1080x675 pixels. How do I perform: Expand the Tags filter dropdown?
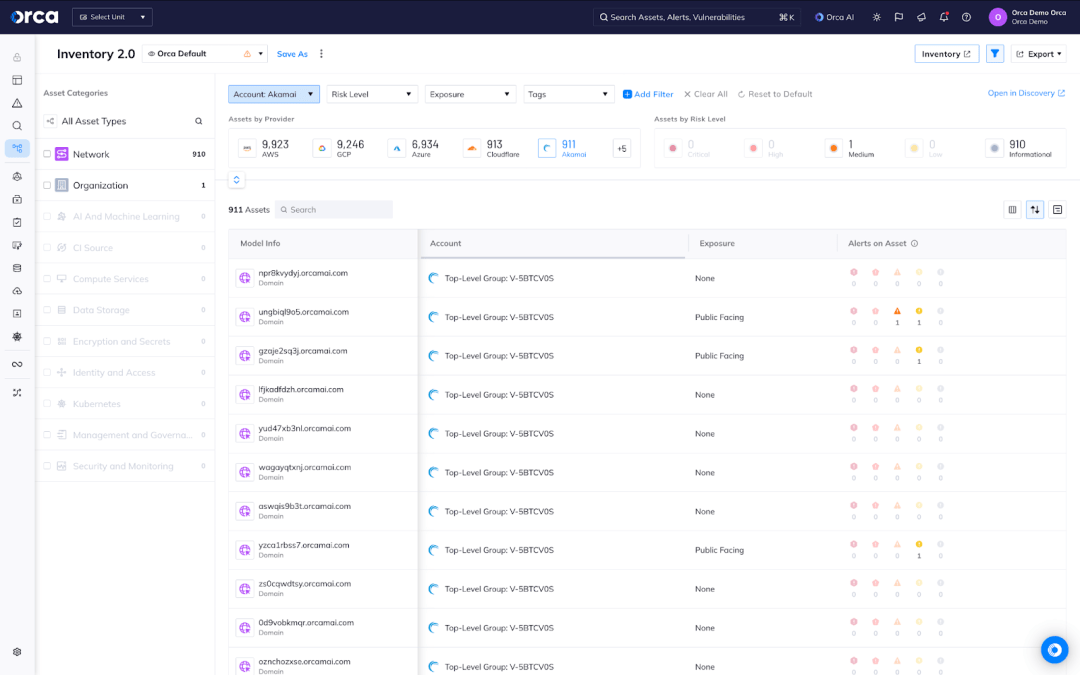click(x=568, y=93)
